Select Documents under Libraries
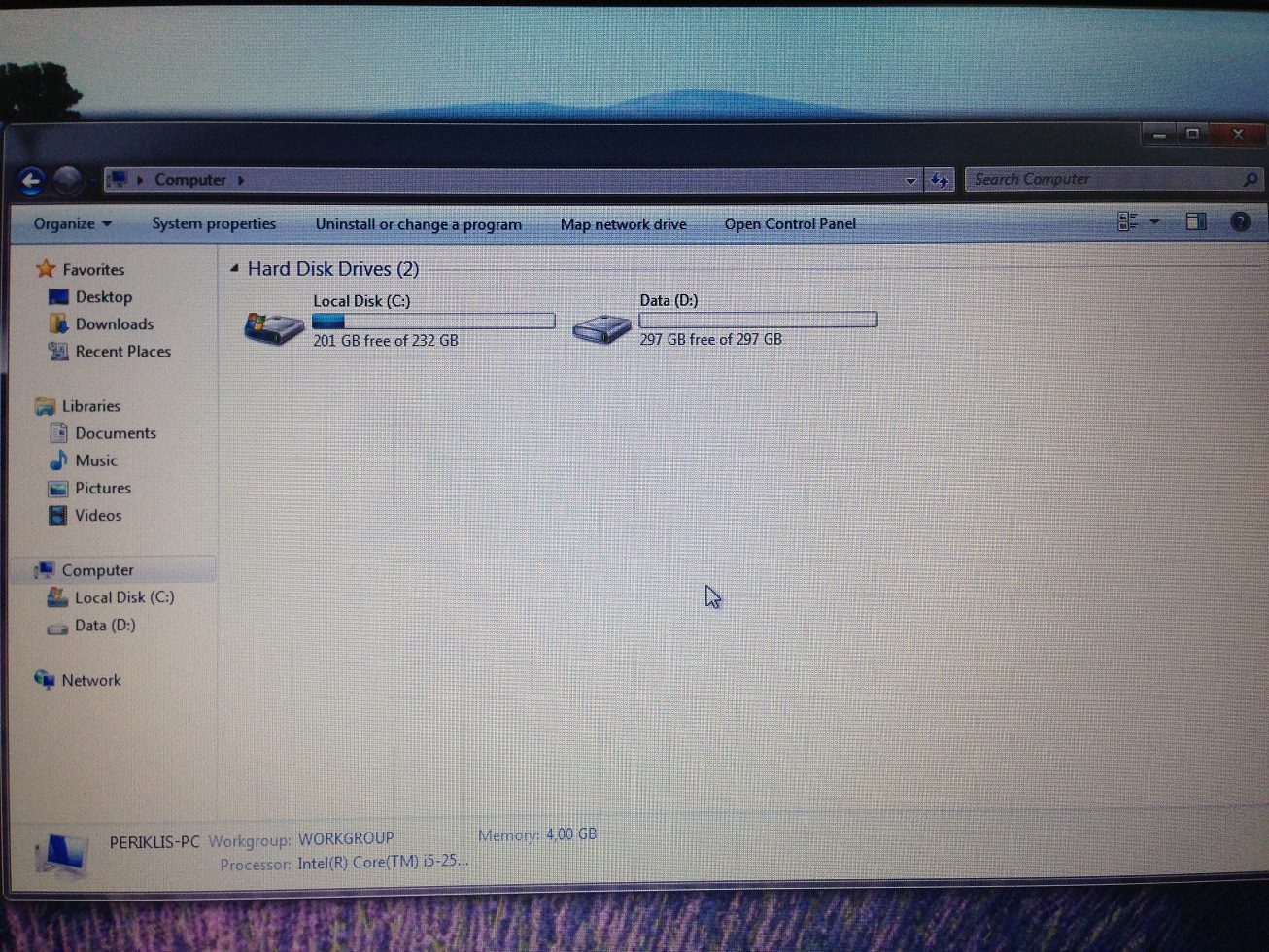This screenshot has width=1269, height=952. tap(116, 433)
